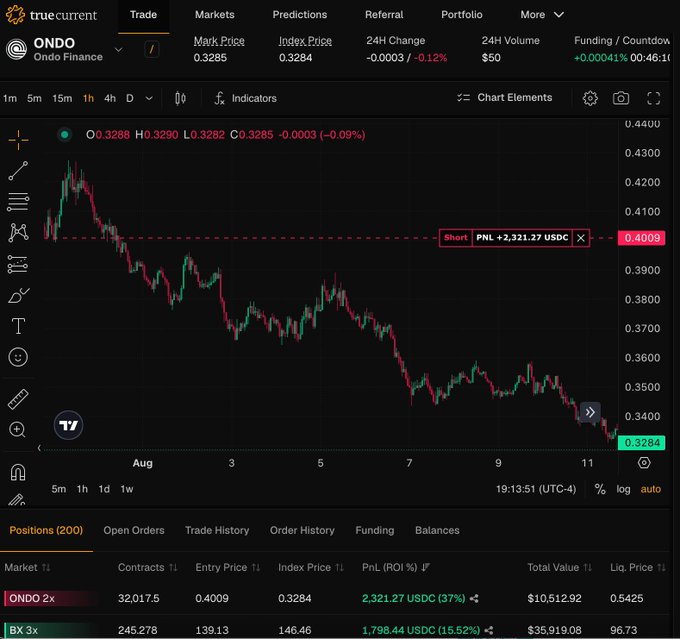This screenshot has height=639, width=680.
Task: Select the ruler measure tool
Action: [x=18, y=399]
